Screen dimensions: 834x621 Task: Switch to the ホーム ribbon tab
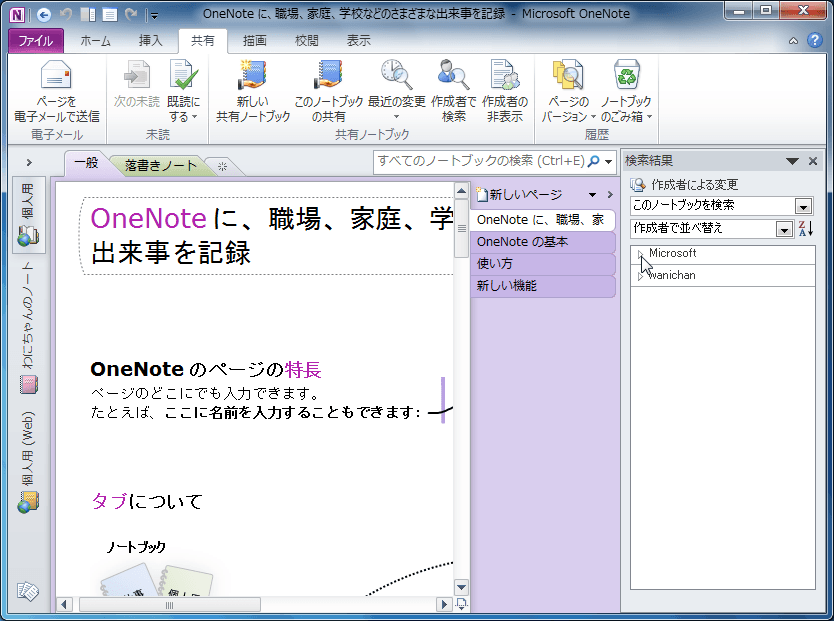(x=95, y=41)
